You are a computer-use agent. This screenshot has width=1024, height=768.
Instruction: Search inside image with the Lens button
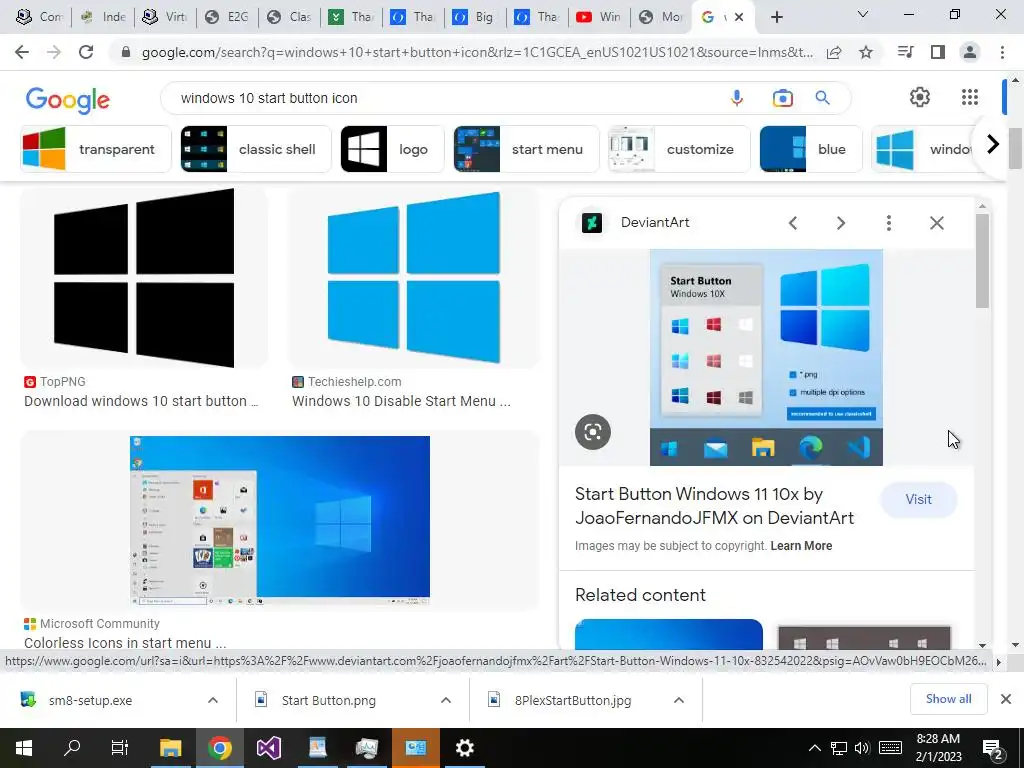[x=593, y=432]
